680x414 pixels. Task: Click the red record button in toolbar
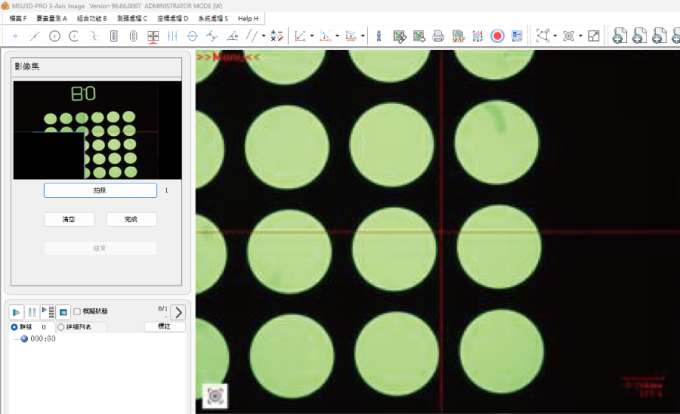tap(497, 36)
